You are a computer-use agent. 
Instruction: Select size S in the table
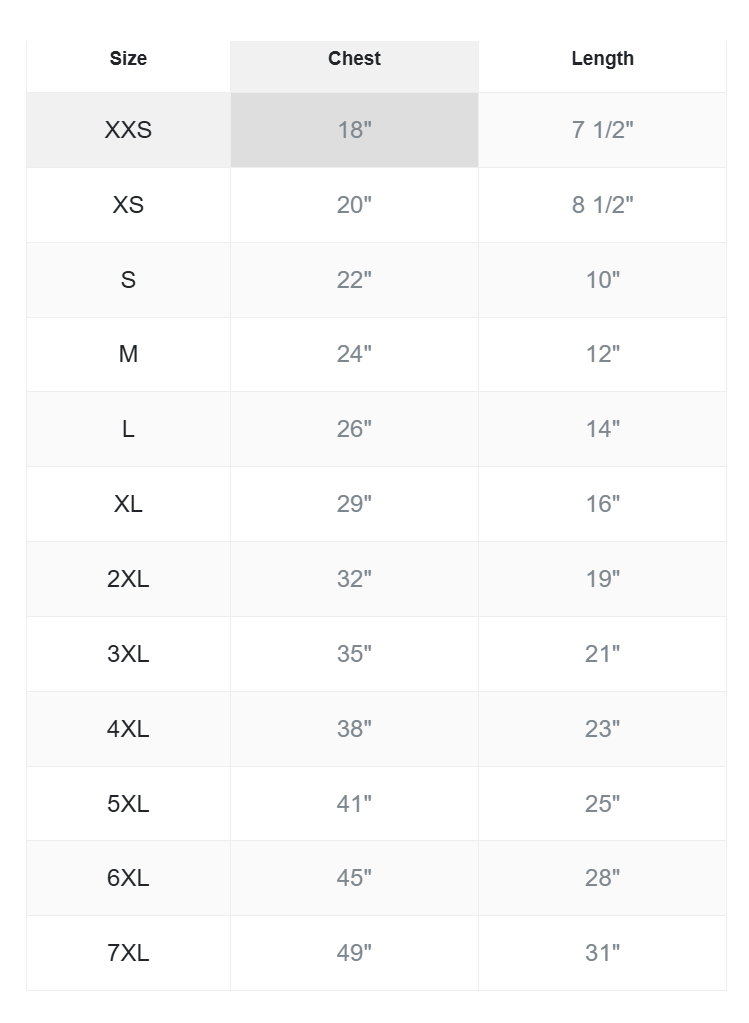128,280
